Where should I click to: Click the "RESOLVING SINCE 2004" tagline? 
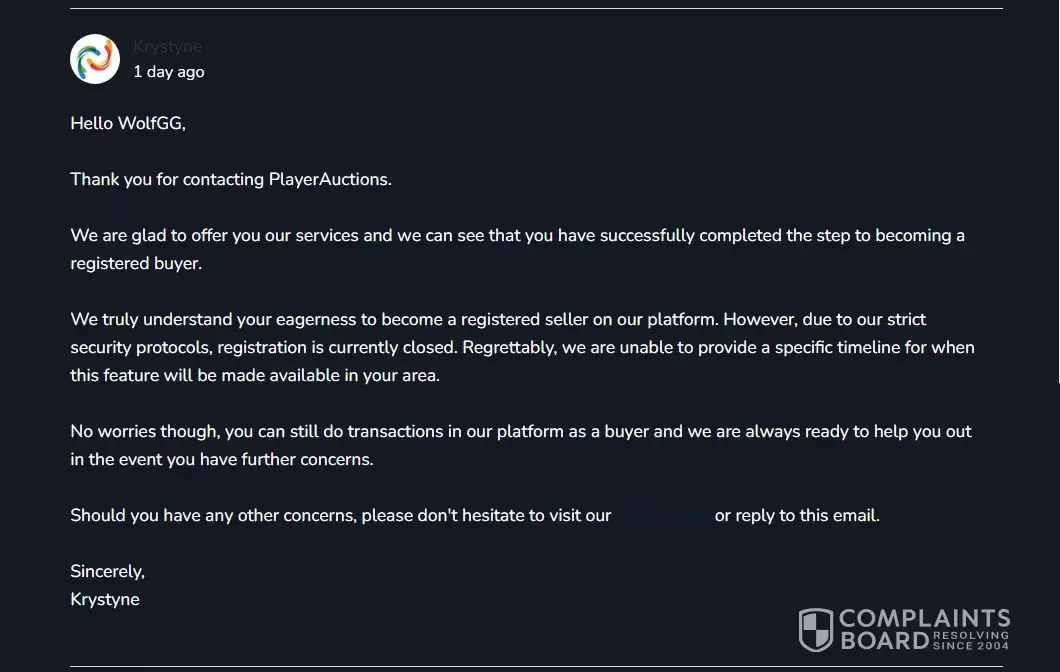point(970,640)
